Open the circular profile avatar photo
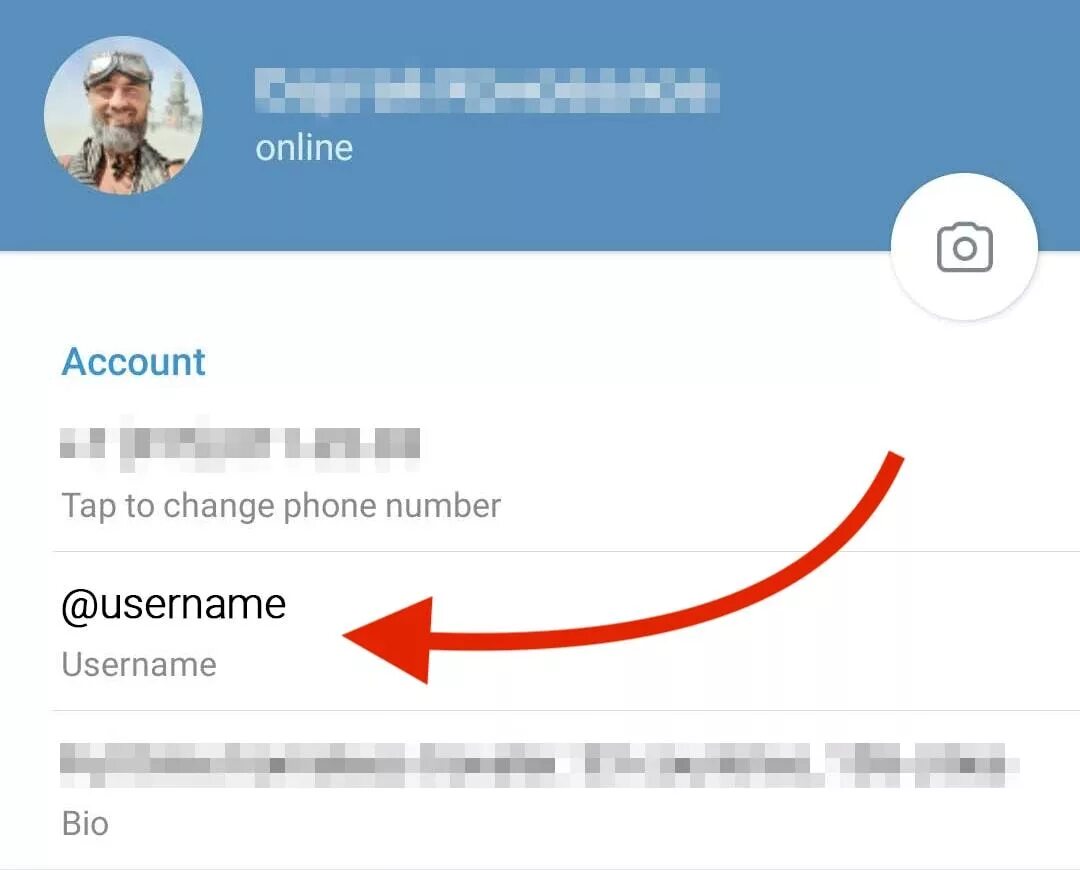Screen dimensions: 1080x870 123,115
